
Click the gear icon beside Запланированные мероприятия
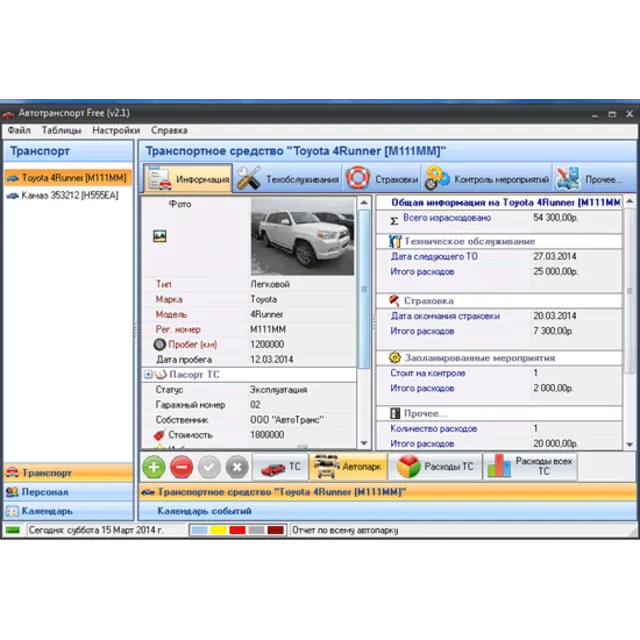coord(395,358)
